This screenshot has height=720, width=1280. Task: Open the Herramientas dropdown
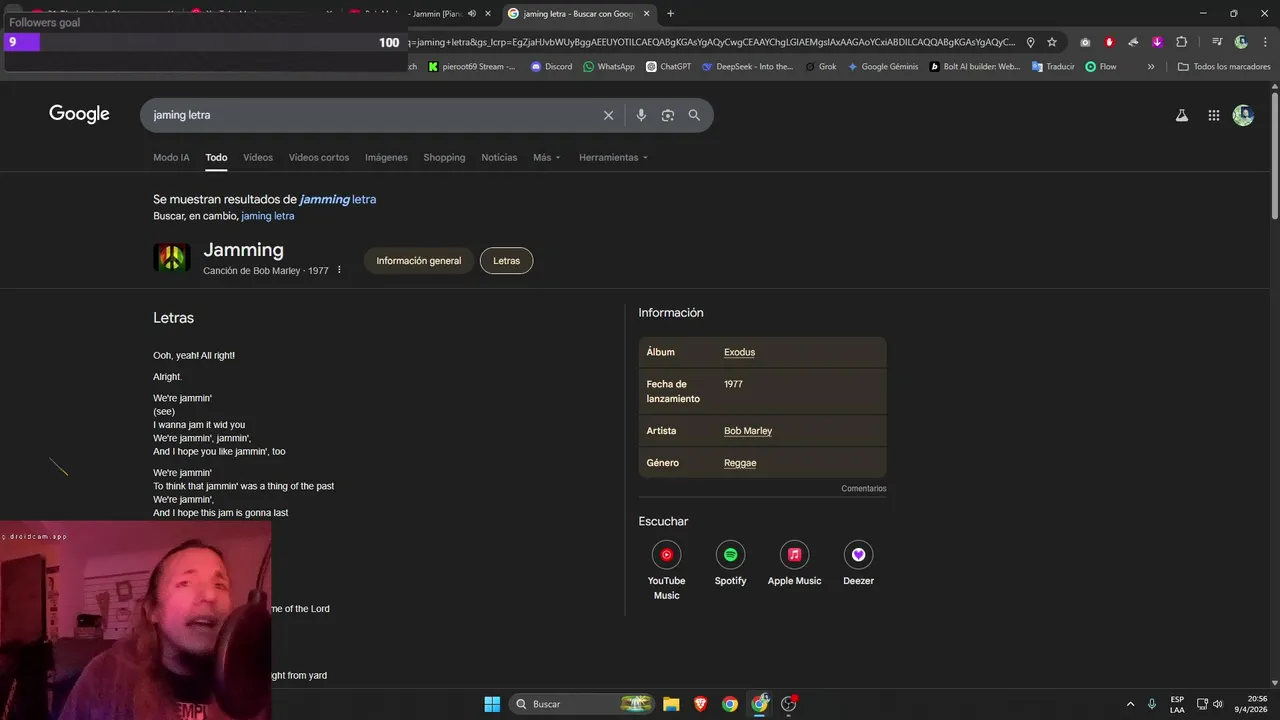click(x=613, y=157)
